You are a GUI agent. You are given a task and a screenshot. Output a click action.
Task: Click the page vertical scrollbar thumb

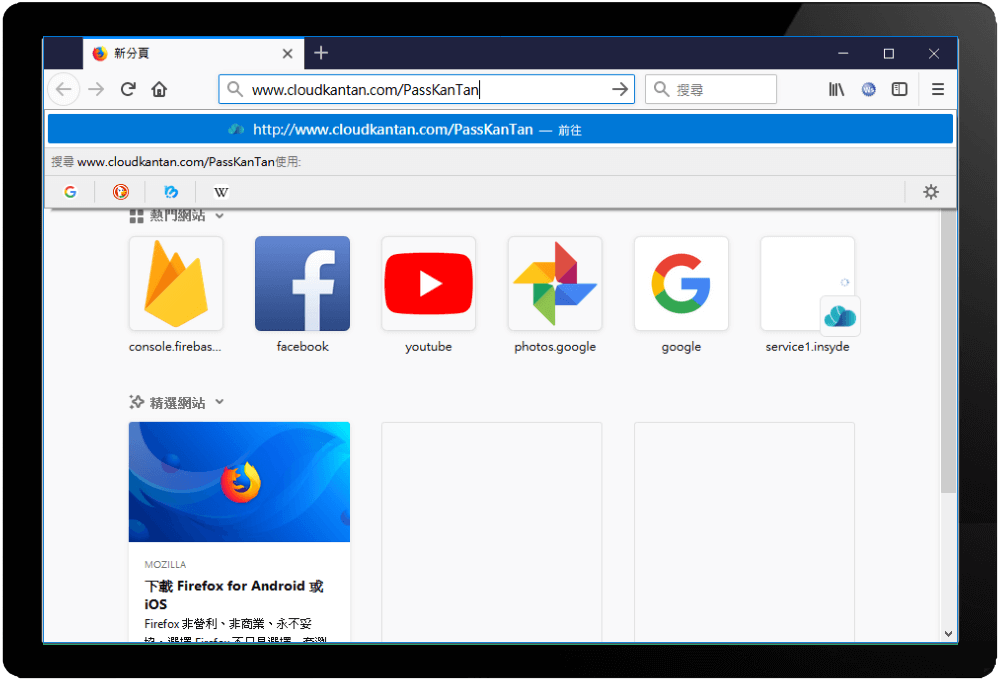pyautogui.click(x=948, y=350)
